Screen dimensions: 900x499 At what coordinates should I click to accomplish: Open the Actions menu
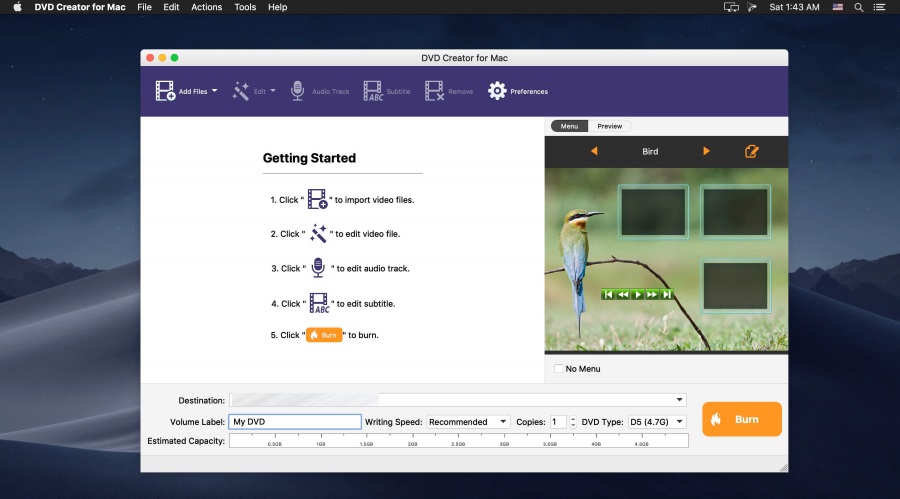click(x=207, y=7)
